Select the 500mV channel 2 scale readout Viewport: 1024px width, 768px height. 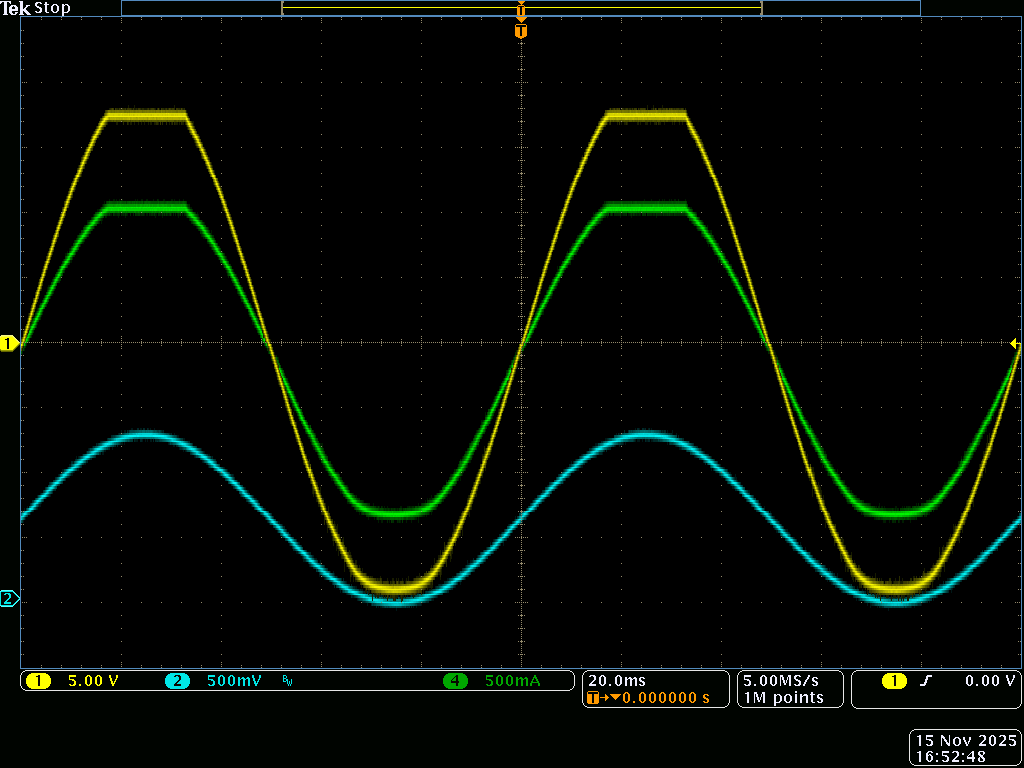234,681
